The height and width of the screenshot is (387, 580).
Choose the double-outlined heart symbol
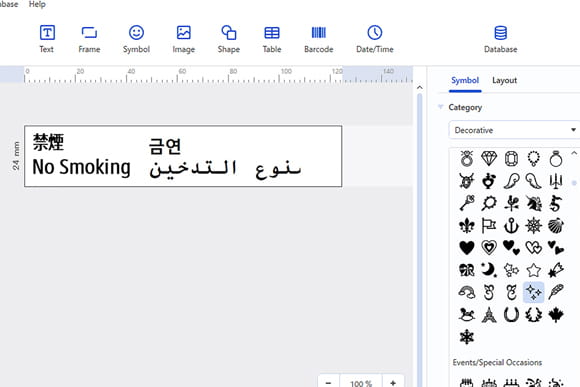click(x=489, y=248)
